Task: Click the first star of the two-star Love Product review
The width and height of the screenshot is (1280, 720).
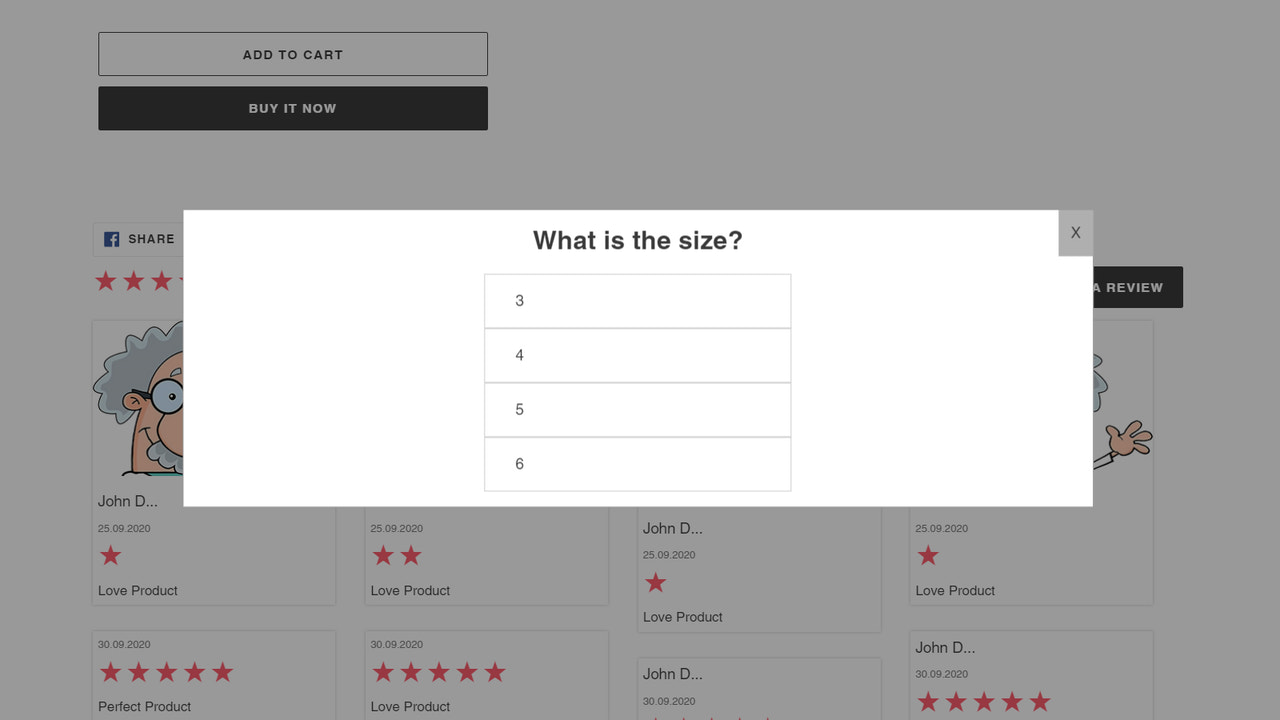Action: tap(383, 555)
